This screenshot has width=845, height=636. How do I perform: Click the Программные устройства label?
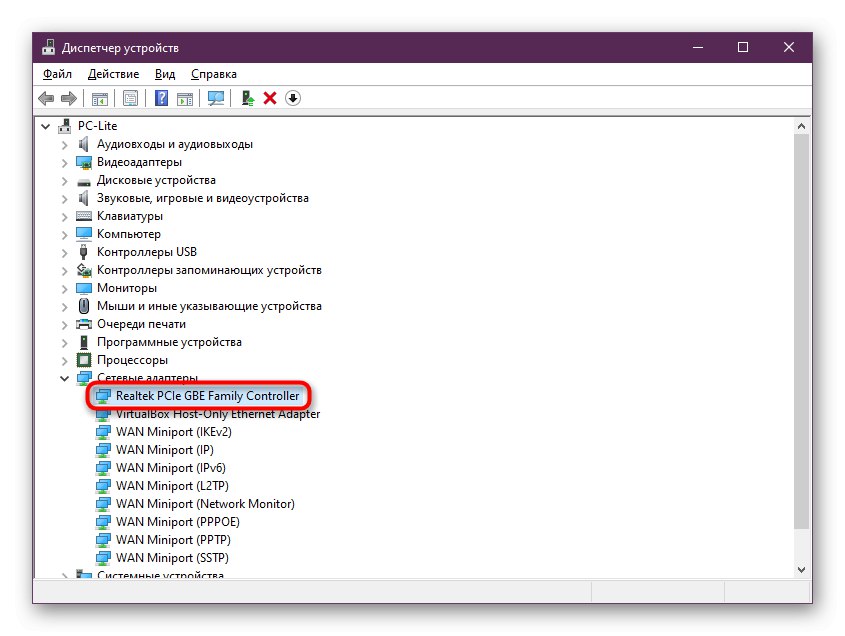click(x=169, y=342)
